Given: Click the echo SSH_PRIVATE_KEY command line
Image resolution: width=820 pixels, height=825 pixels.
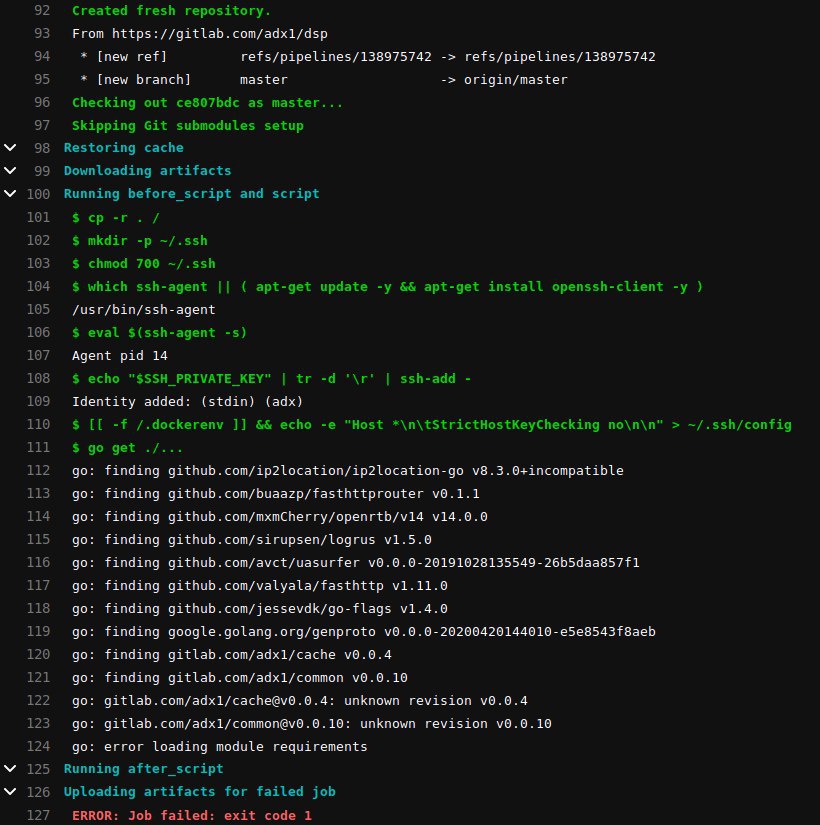Looking at the screenshot, I should 272,379.
